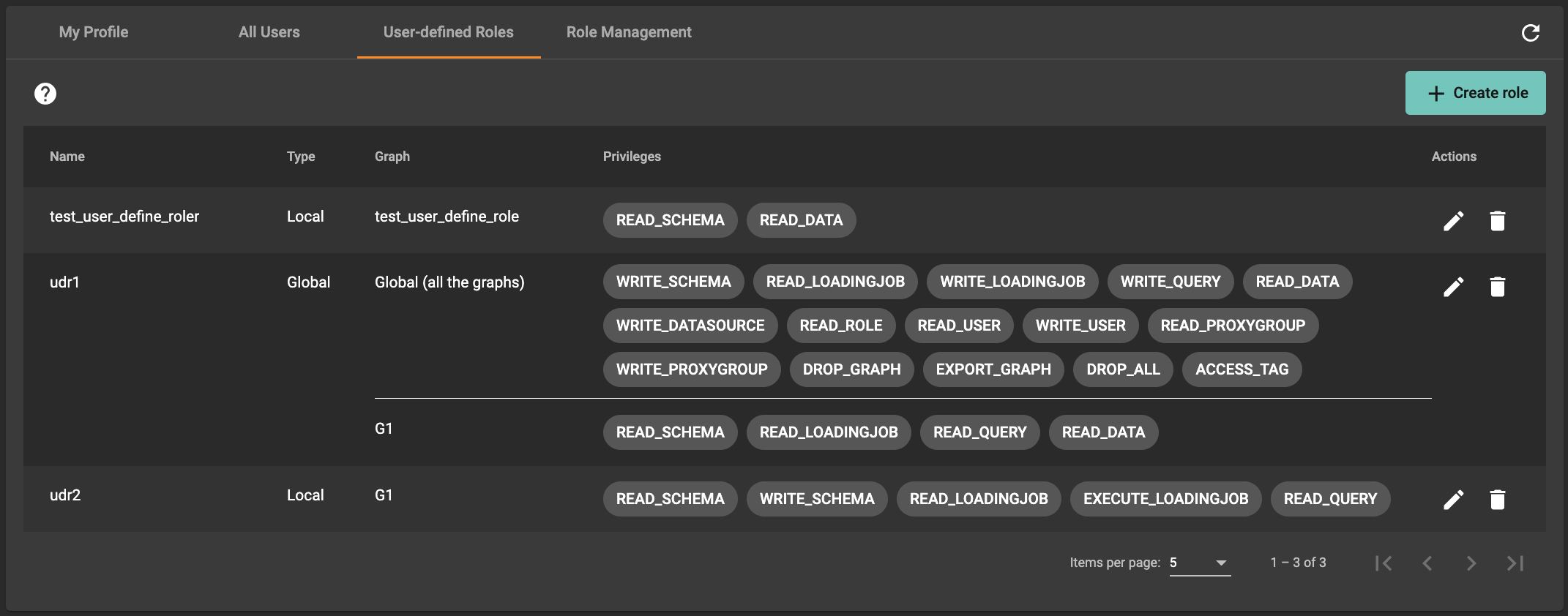Click the DROP_ALL privilege chip for udr1
This screenshot has width=1568, height=616.
coord(1123,369)
